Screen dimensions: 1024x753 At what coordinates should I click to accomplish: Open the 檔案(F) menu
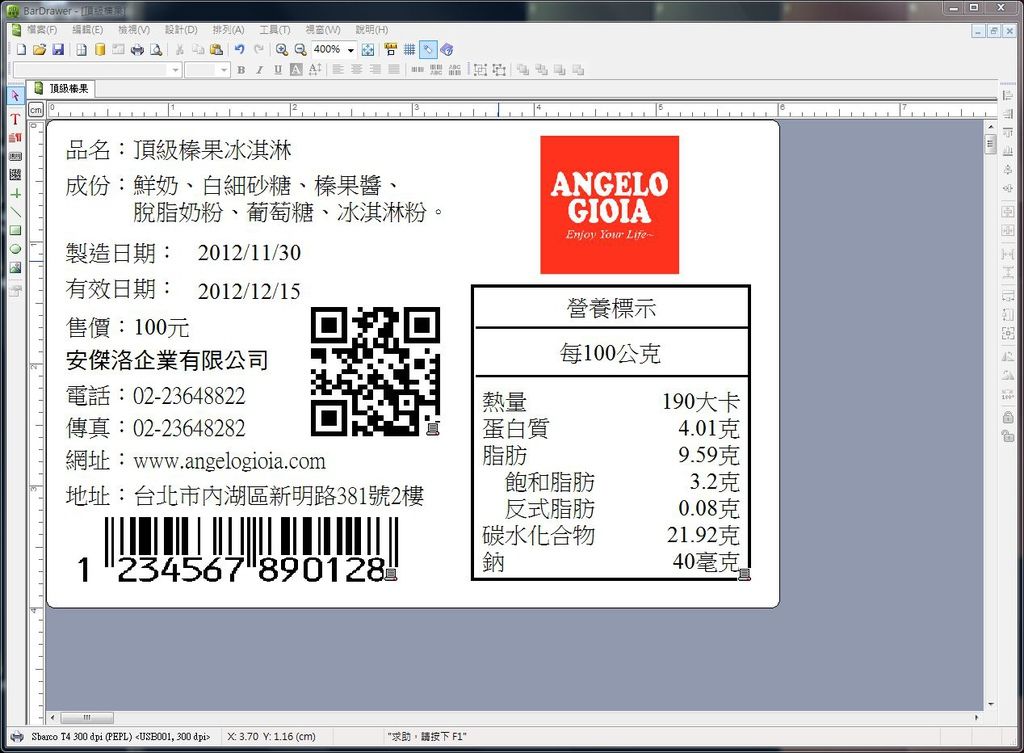tap(42, 30)
